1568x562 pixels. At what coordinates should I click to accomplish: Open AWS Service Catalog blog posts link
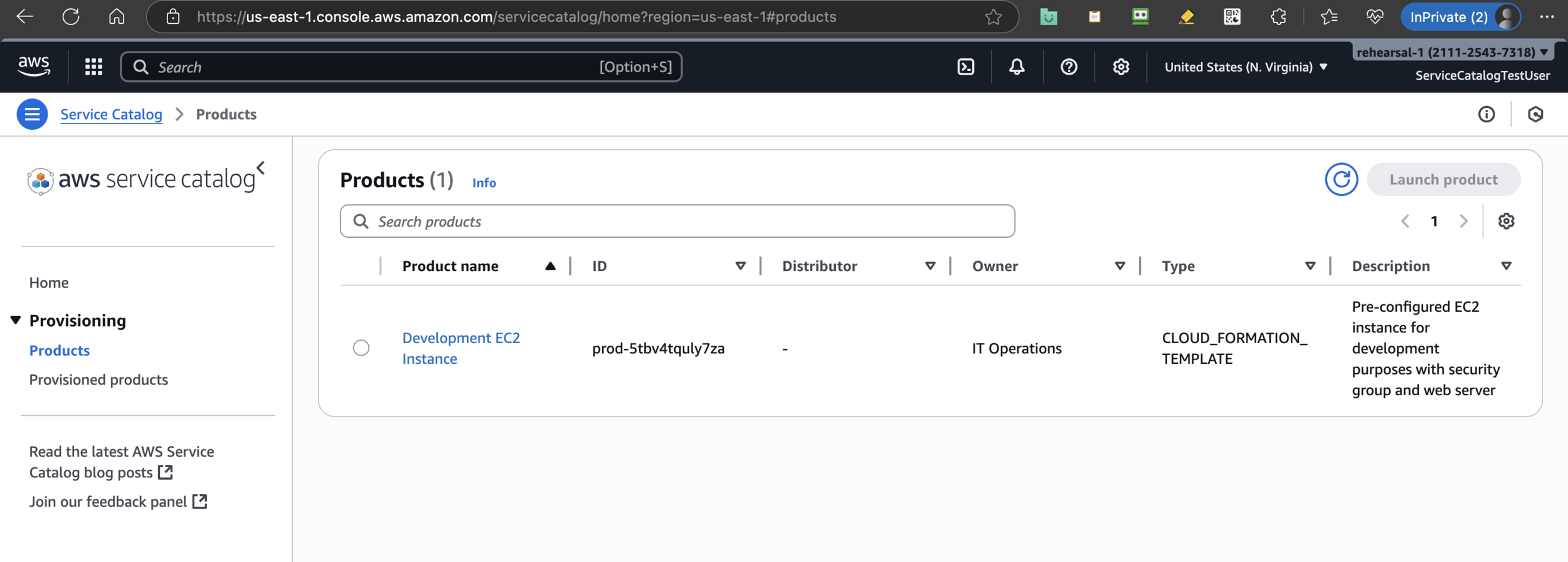(x=122, y=462)
